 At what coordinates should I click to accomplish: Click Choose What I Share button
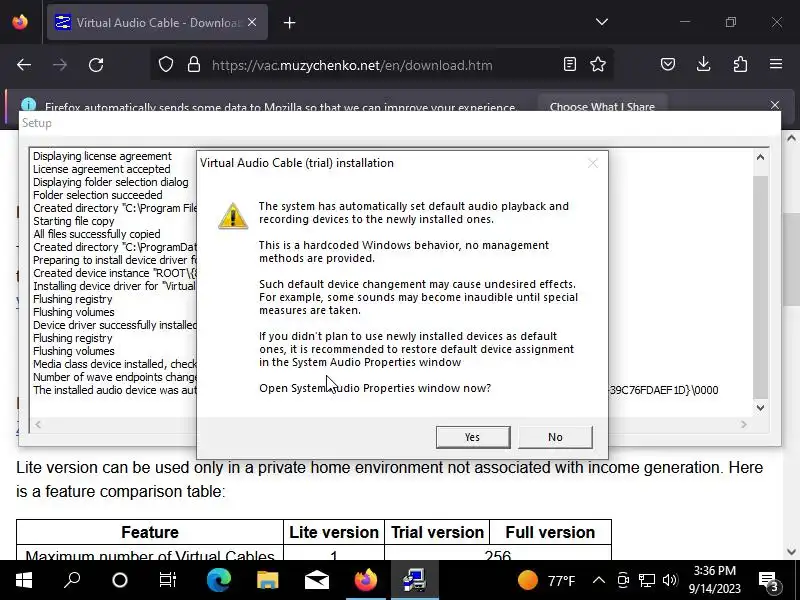[x=602, y=106]
